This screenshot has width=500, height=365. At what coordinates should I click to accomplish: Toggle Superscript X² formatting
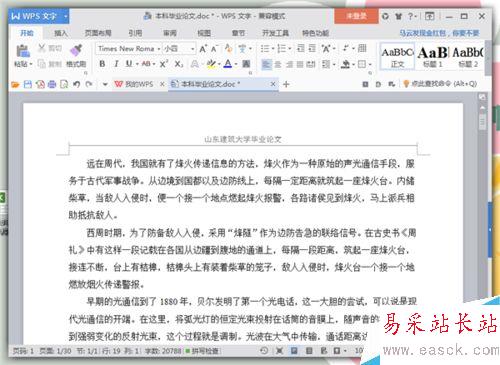pos(164,64)
